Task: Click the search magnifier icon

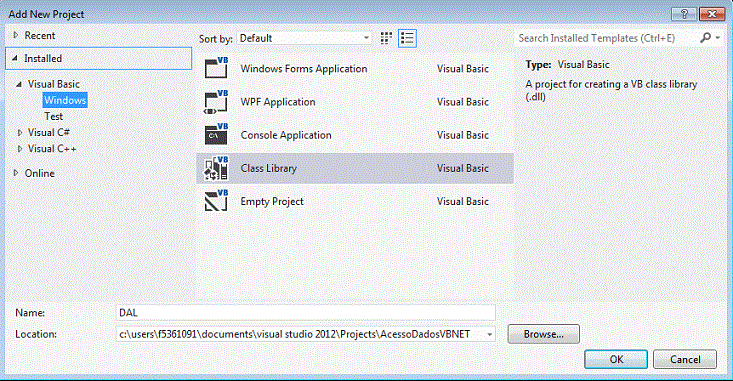Action: [705, 37]
